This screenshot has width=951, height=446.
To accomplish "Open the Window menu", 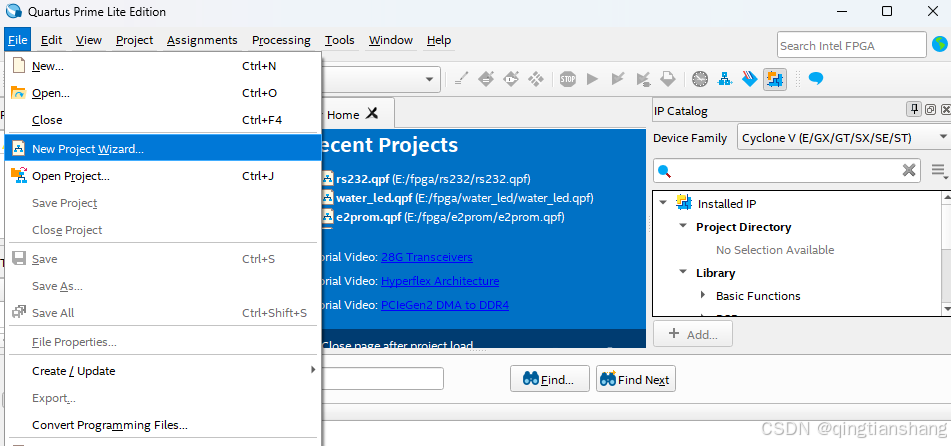I will point(391,40).
